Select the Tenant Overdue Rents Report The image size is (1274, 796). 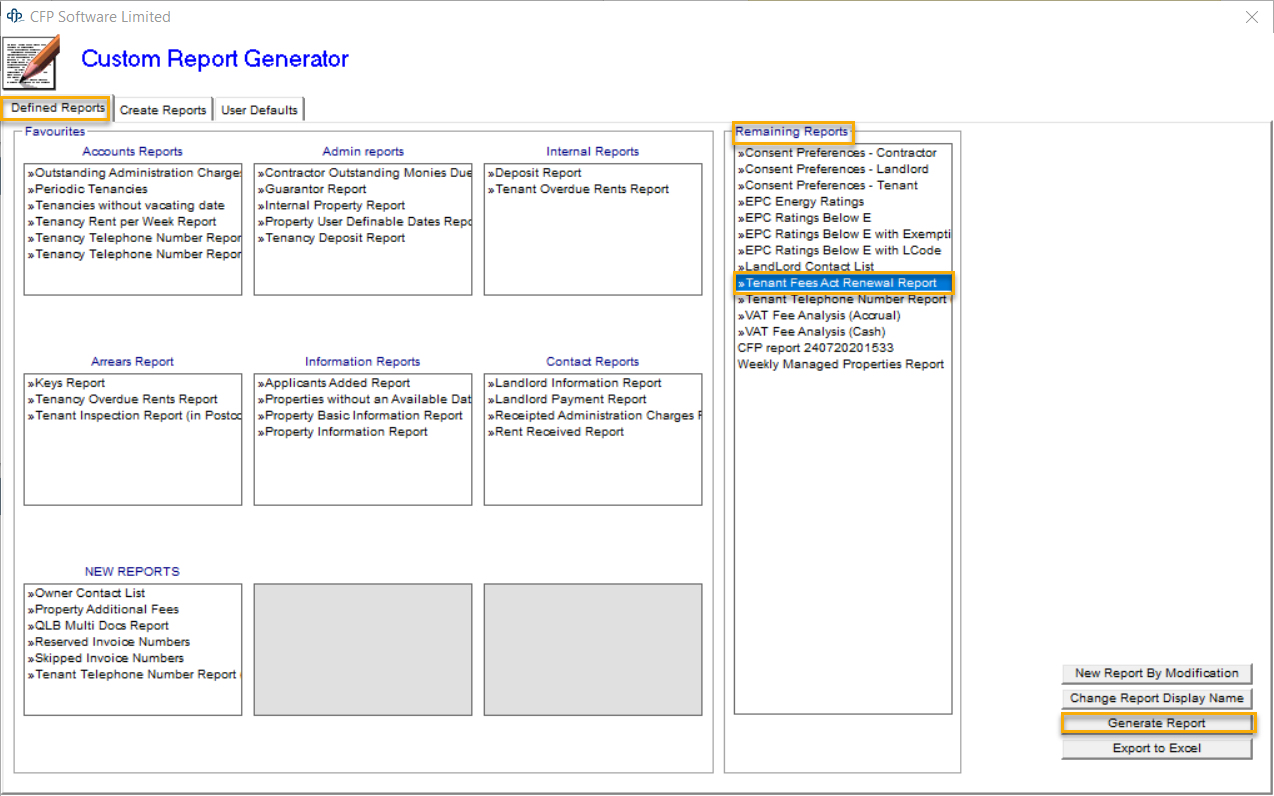578,189
